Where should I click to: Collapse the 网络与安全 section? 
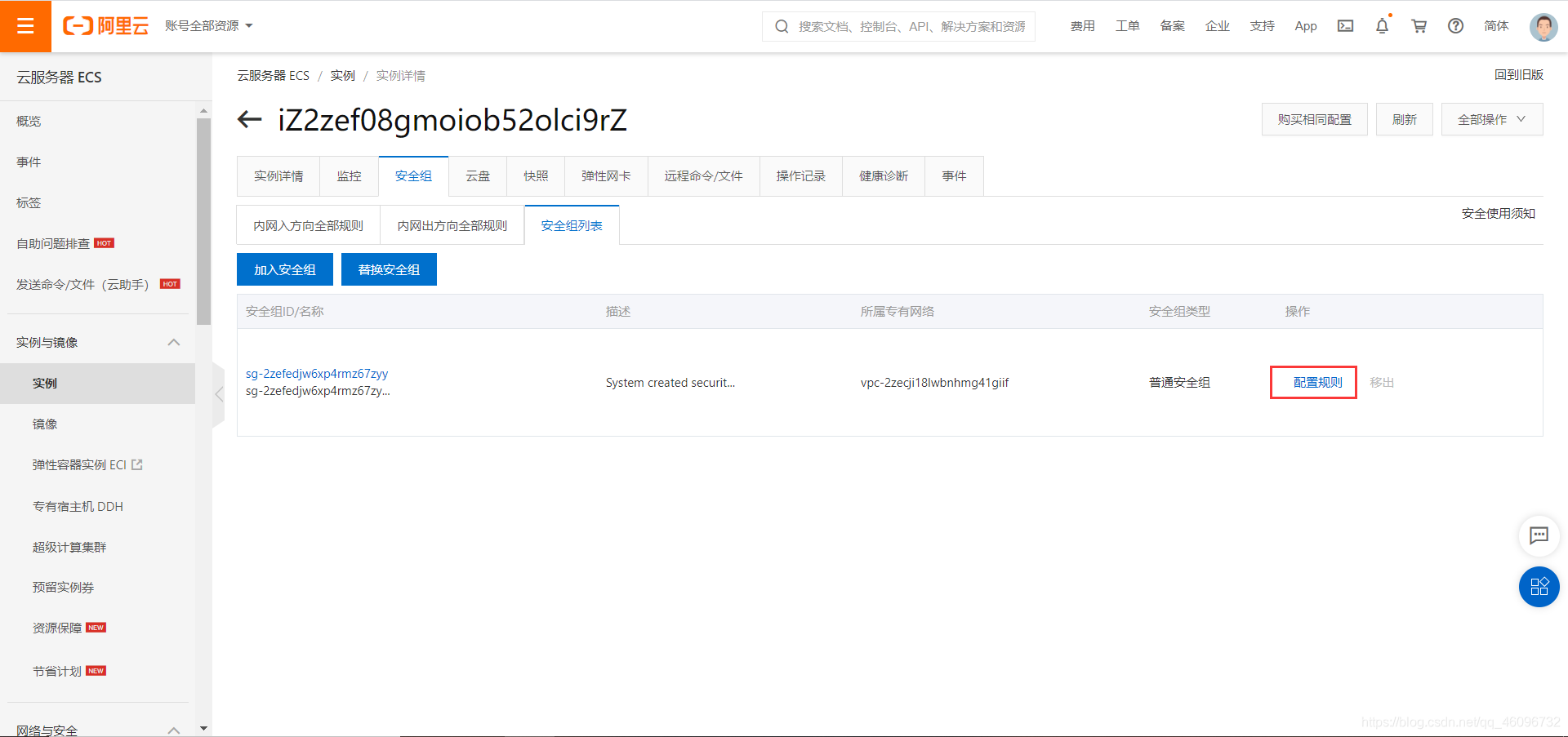pyautogui.click(x=173, y=730)
